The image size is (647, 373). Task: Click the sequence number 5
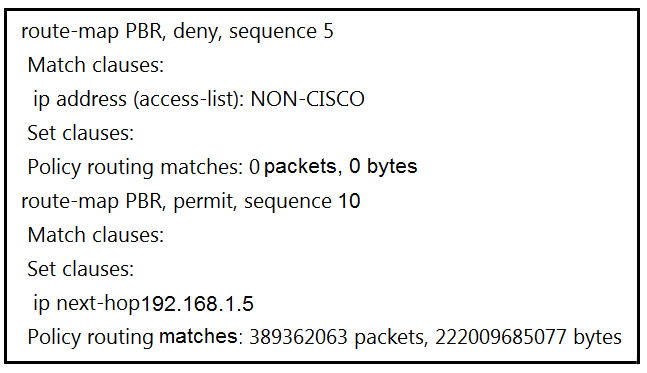point(328,32)
